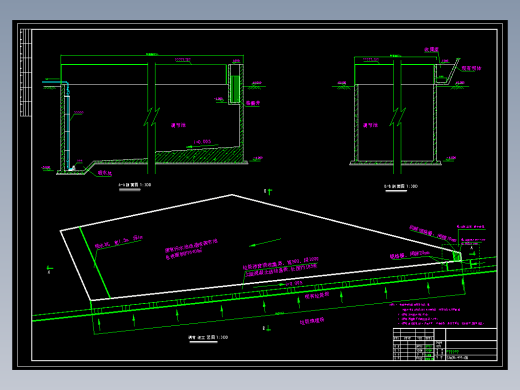This screenshot has height=390, width=520.
Task: Click the title block table in the bottom-right corner
Action: click(445, 344)
